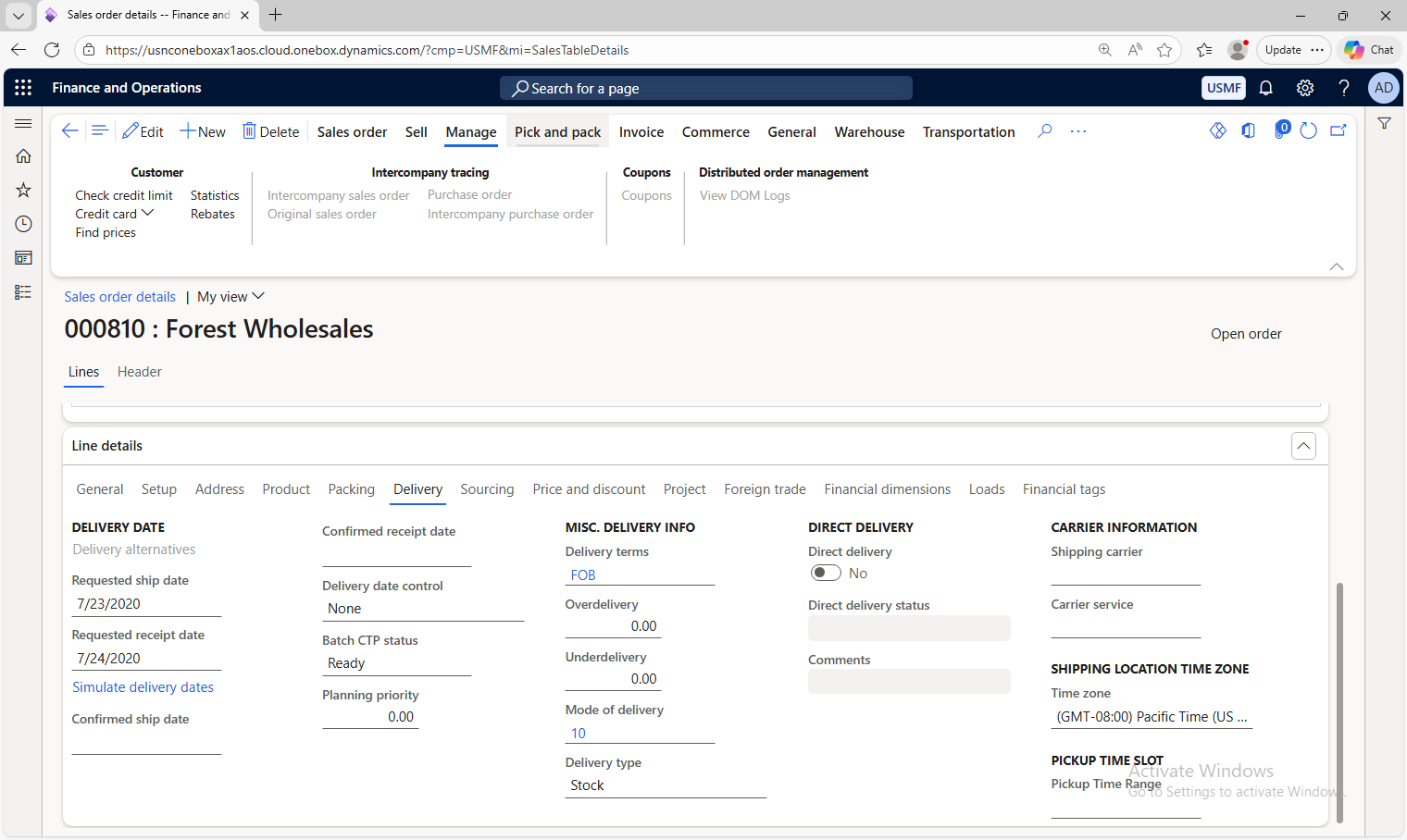Click Check credit limit
The width and height of the screenshot is (1407, 840).
(124, 195)
